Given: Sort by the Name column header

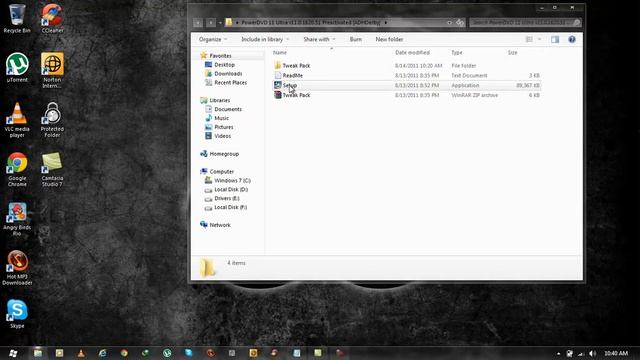Looking at the screenshot, I should click(x=280, y=53).
